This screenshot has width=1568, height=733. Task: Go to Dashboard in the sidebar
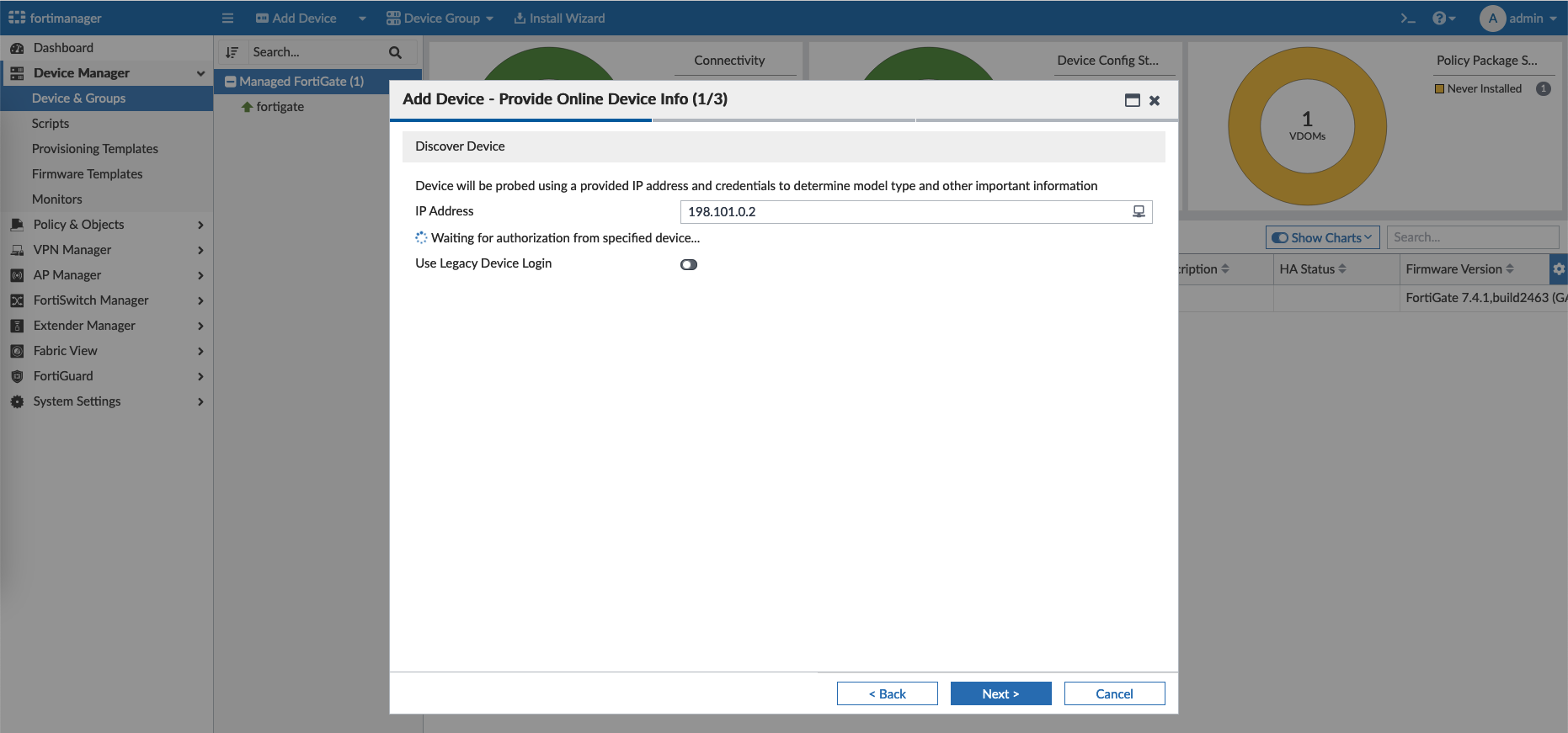(x=63, y=48)
